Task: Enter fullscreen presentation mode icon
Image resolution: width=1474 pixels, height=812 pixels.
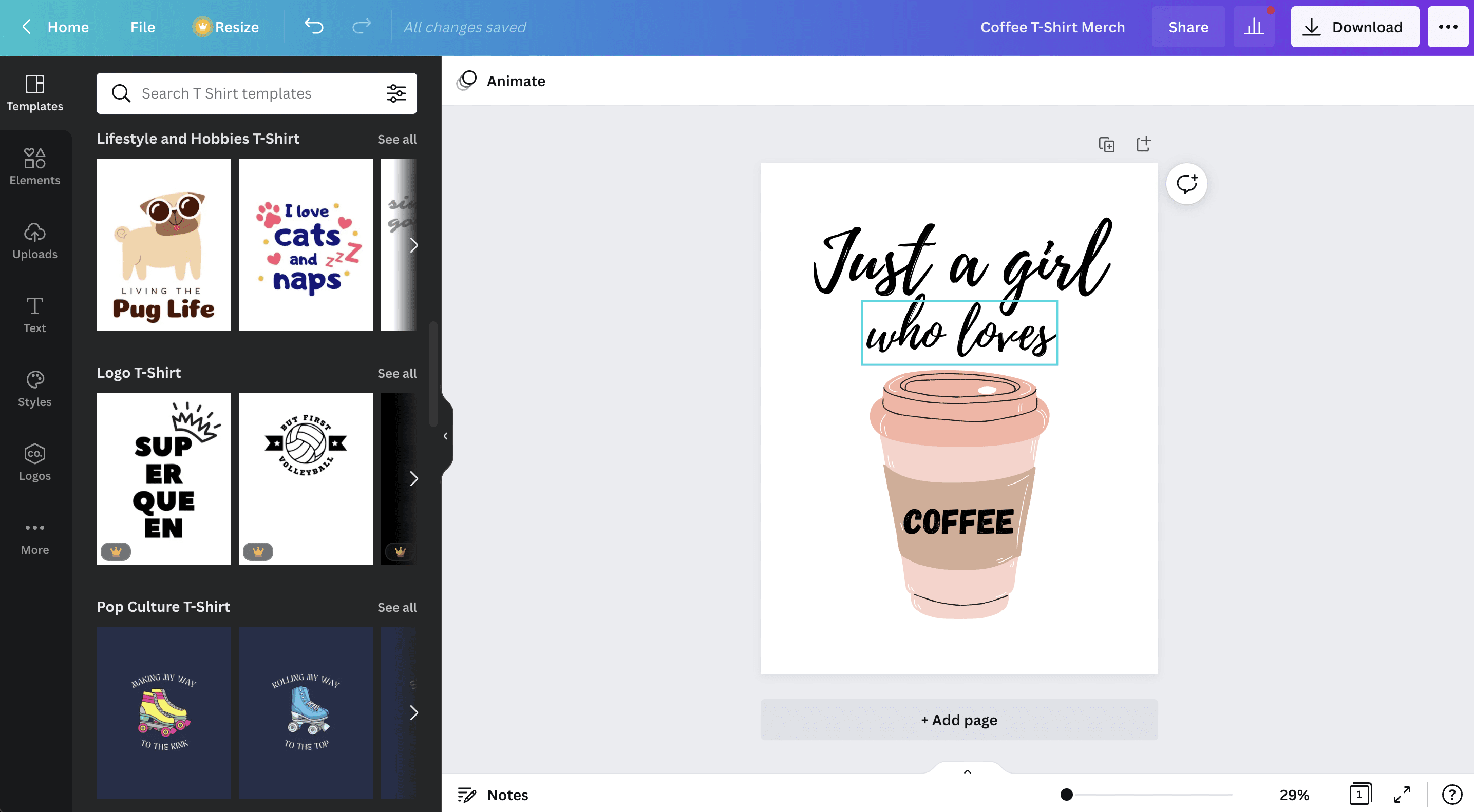Action: pyautogui.click(x=1402, y=794)
